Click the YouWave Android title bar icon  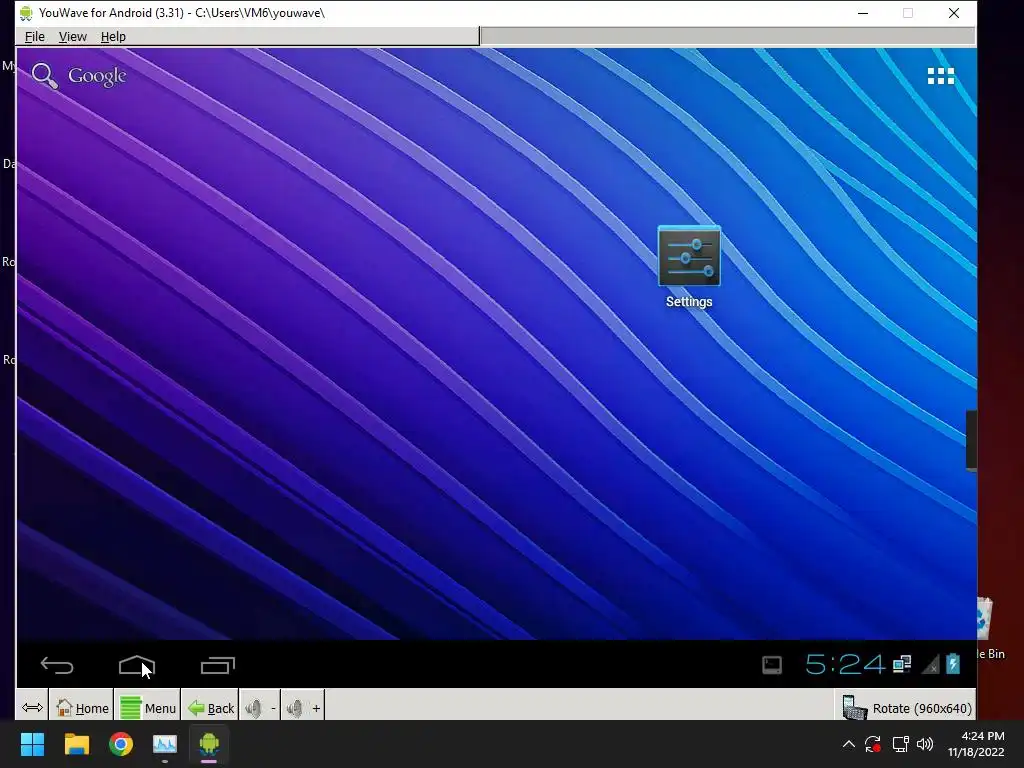click(x=26, y=12)
